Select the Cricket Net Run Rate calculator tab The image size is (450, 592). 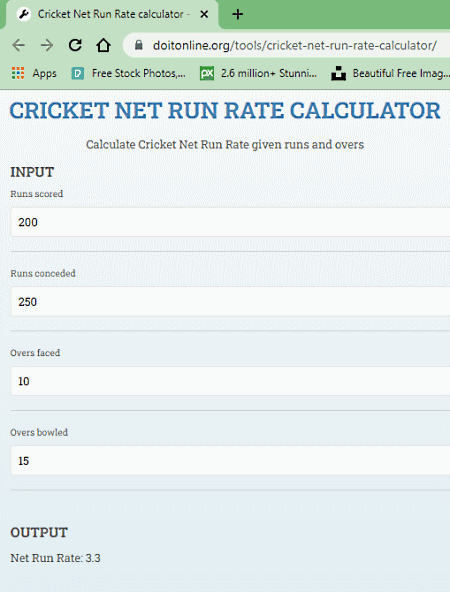coord(111,14)
